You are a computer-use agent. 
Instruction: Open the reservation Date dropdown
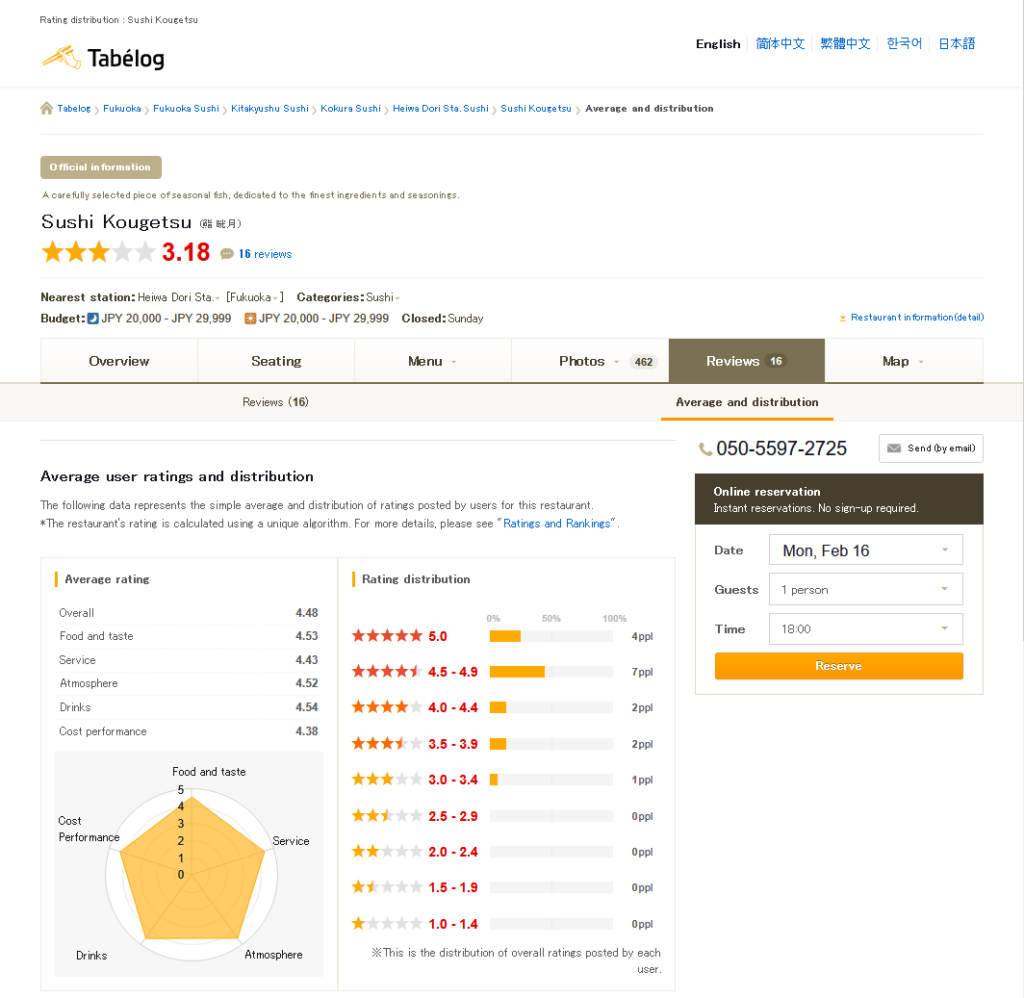(865, 550)
